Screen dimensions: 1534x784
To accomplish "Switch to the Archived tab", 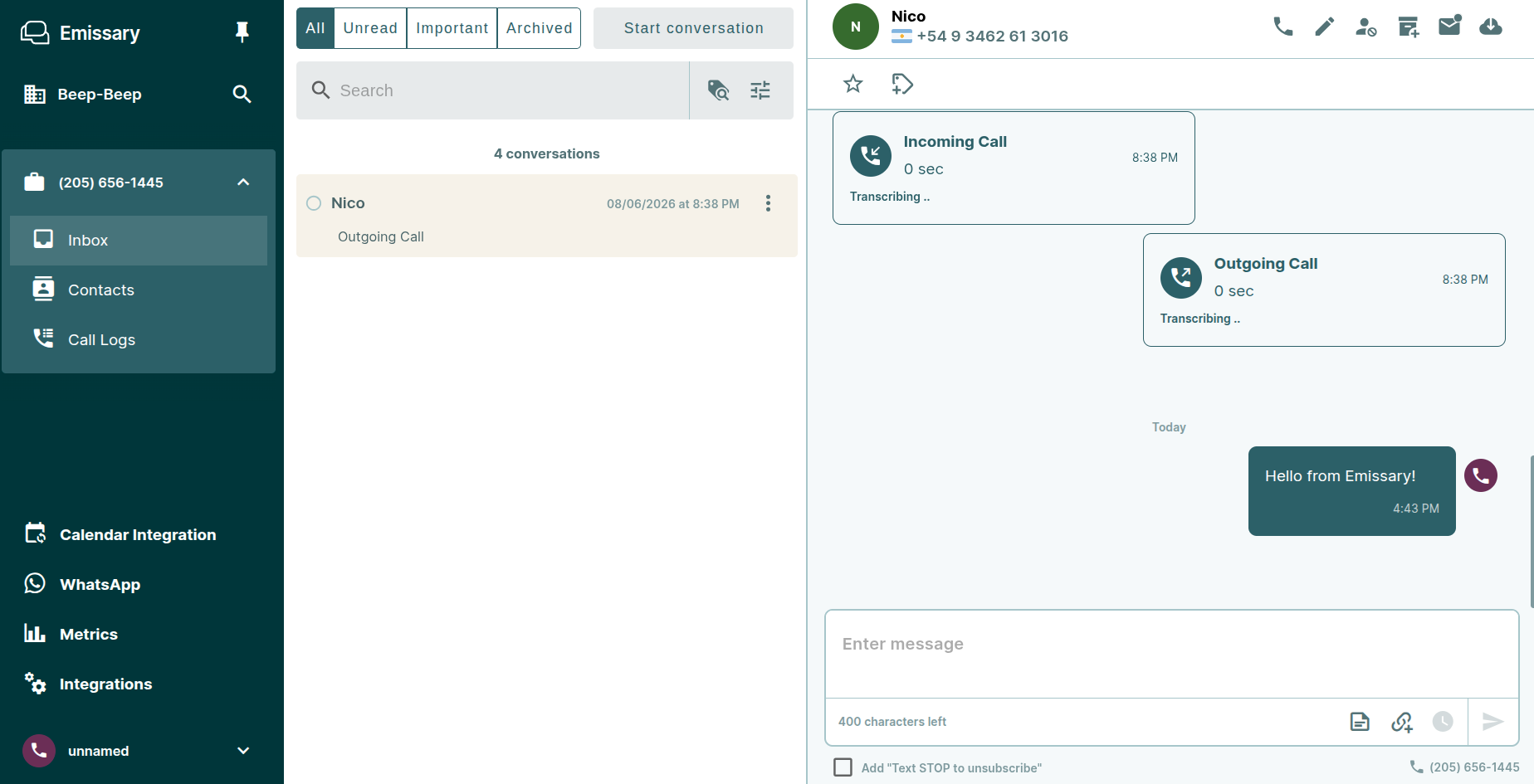I will click(x=539, y=28).
